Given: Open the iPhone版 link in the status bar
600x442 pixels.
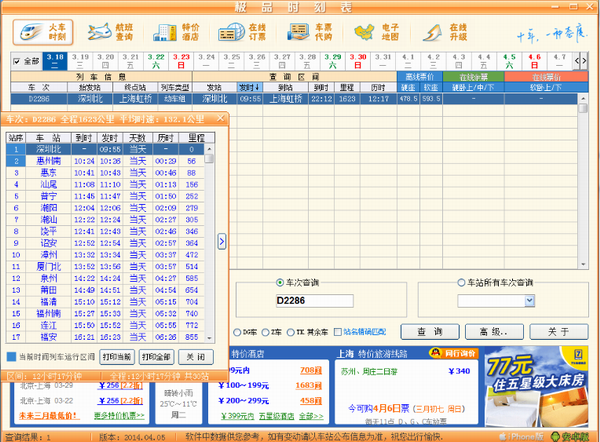Looking at the screenshot, I should (x=522, y=437).
